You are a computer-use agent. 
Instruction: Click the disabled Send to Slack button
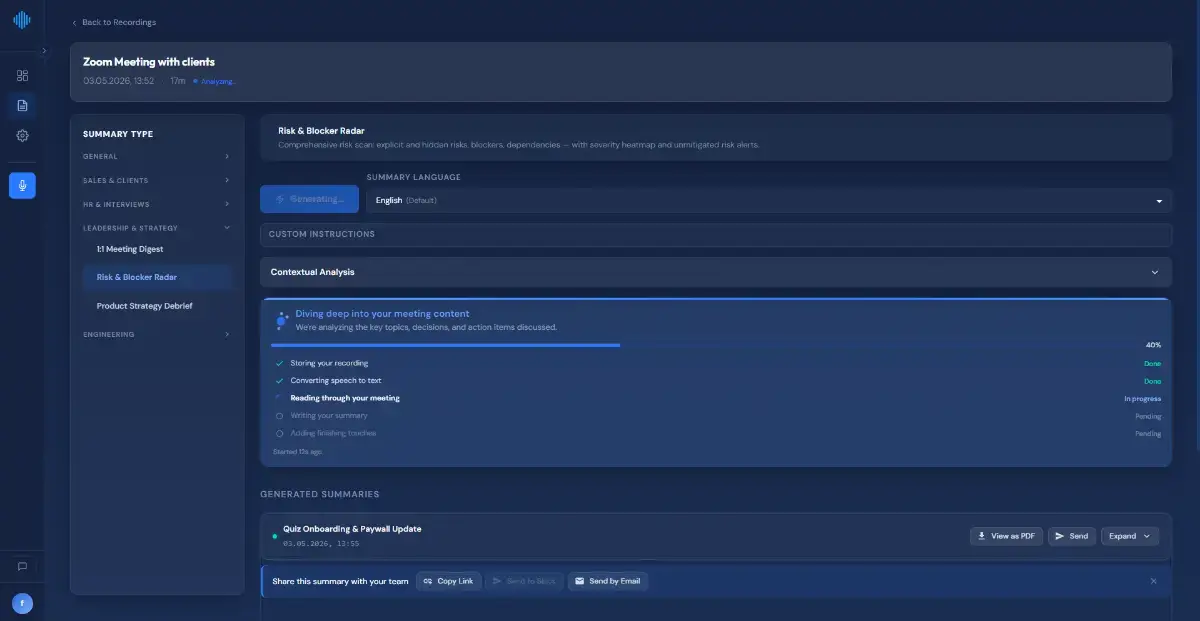coord(524,581)
